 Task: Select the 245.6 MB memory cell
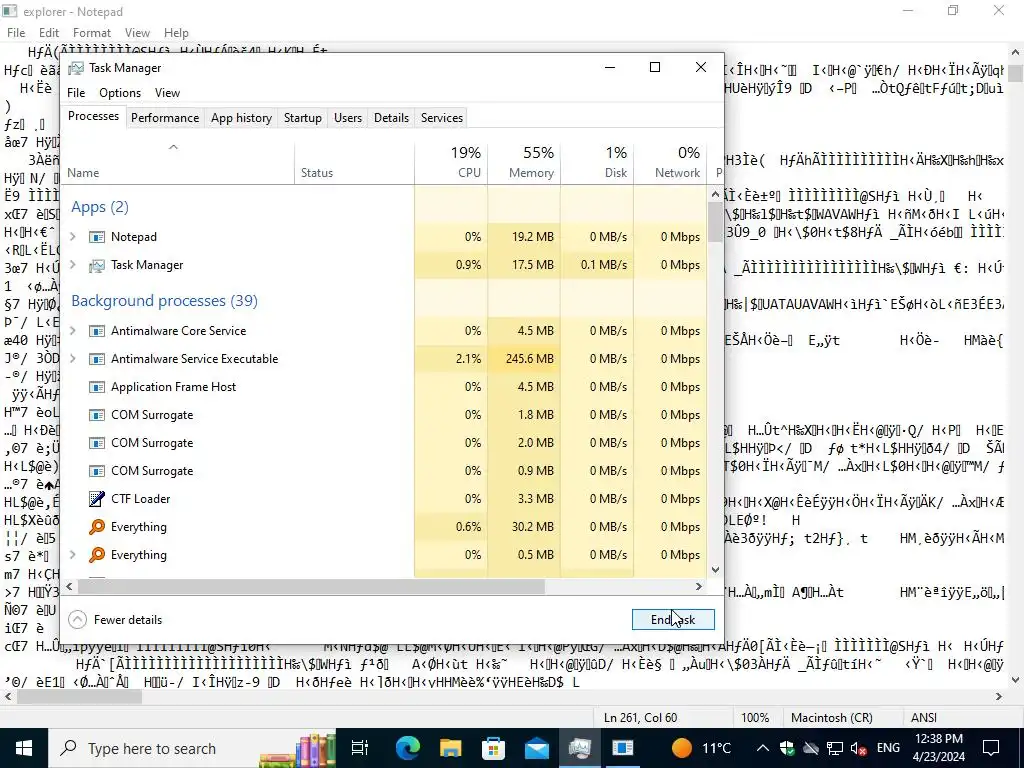click(x=524, y=359)
